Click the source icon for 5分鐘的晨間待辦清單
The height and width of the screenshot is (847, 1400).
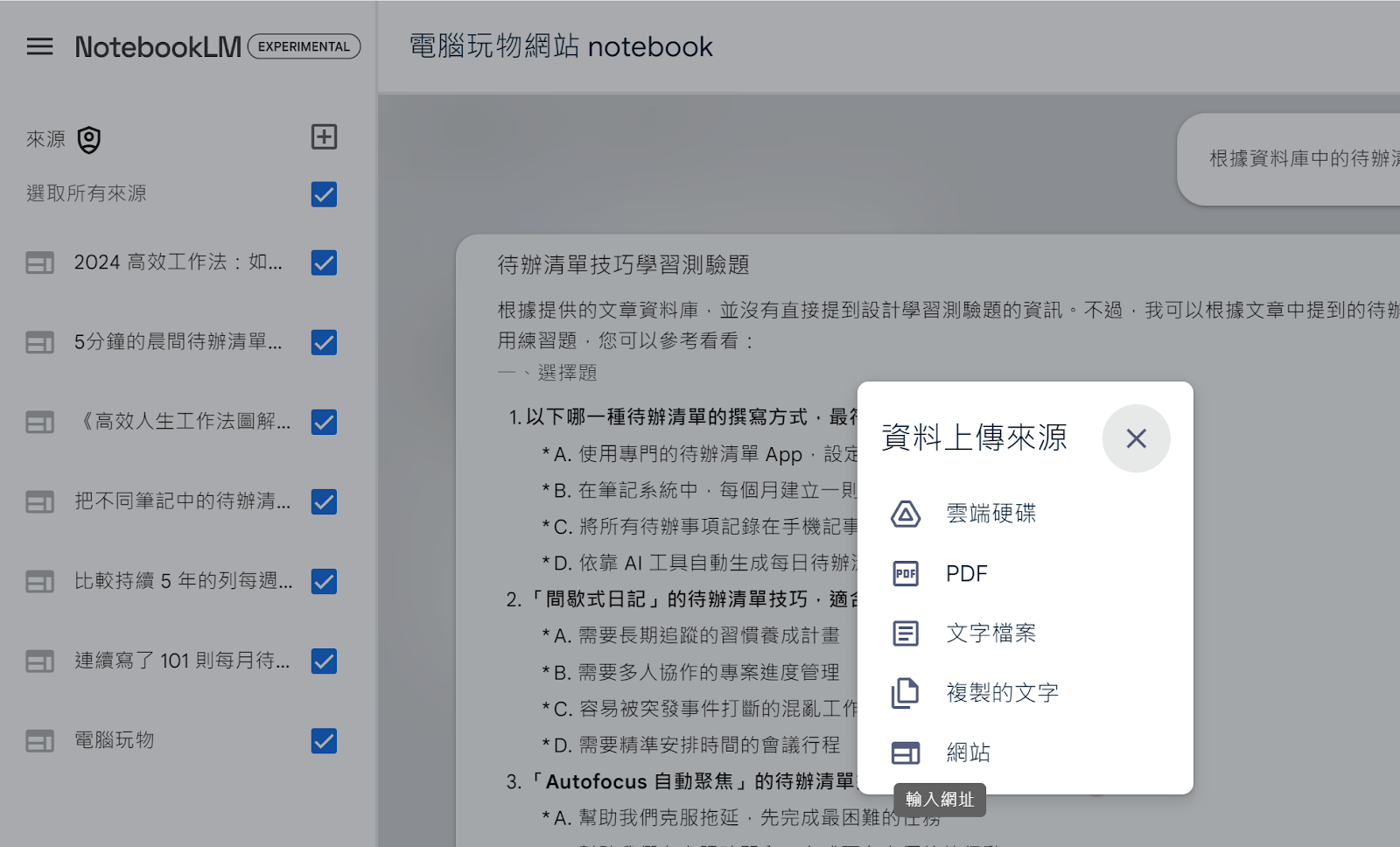click(x=39, y=342)
